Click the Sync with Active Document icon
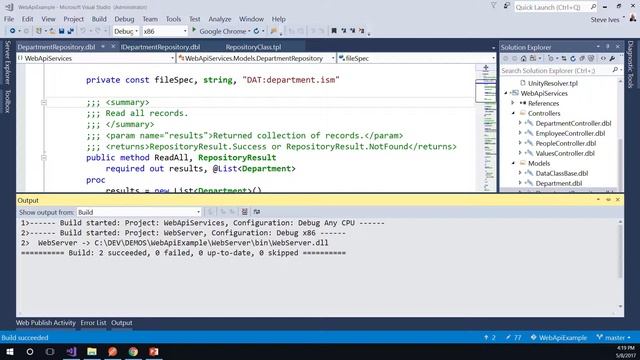This screenshot has height=360, width=640. [564, 58]
